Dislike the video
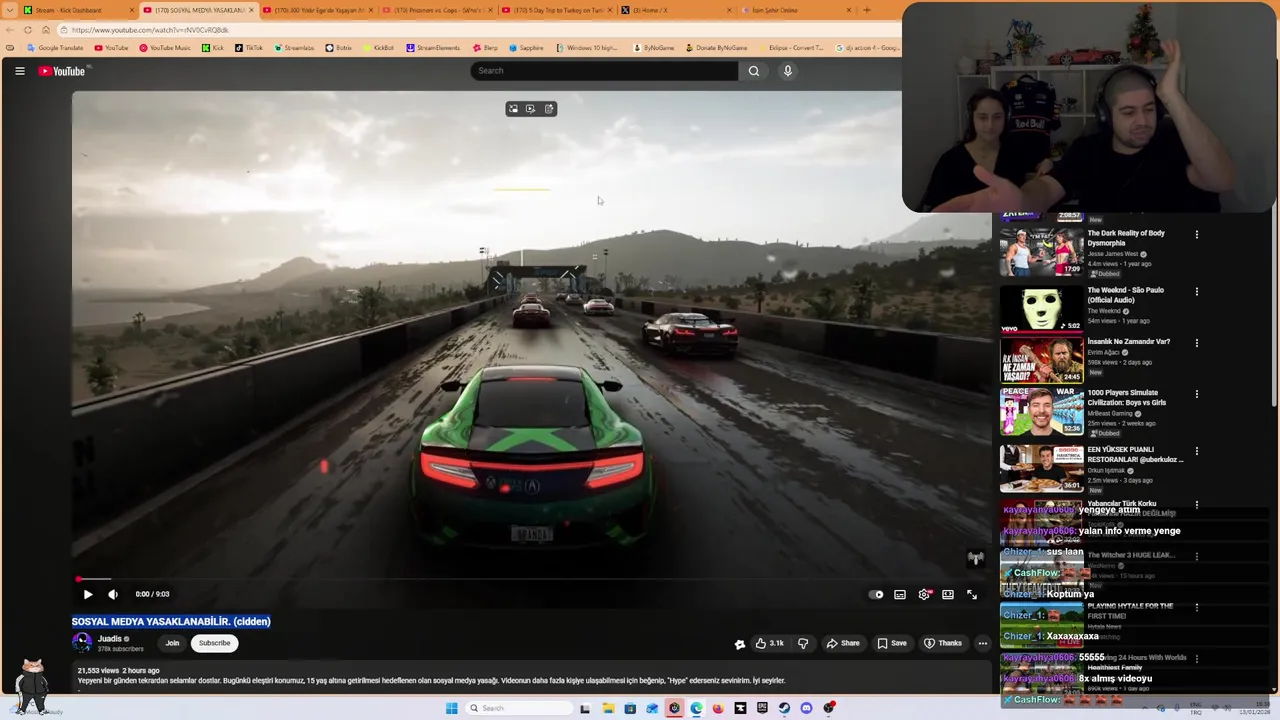This screenshot has width=1280, height=720. click(802, 643)
